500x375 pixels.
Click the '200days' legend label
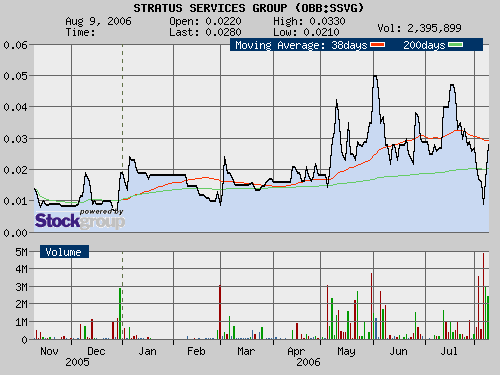424,45
